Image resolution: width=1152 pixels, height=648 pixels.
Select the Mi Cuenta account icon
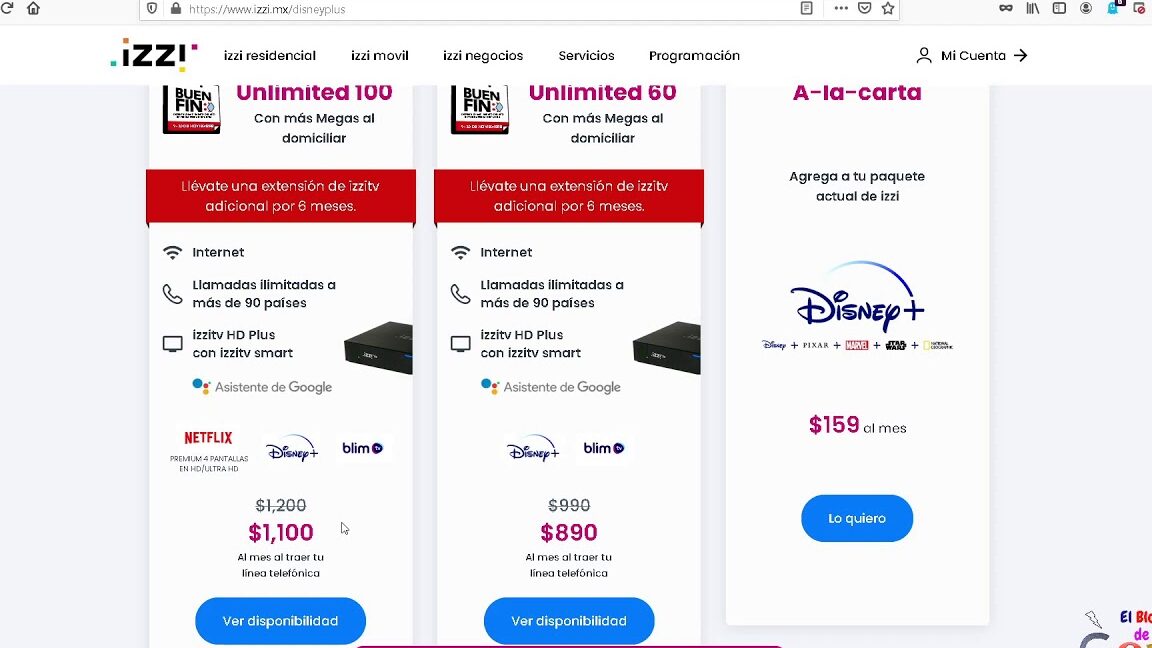tap(923, 56)
